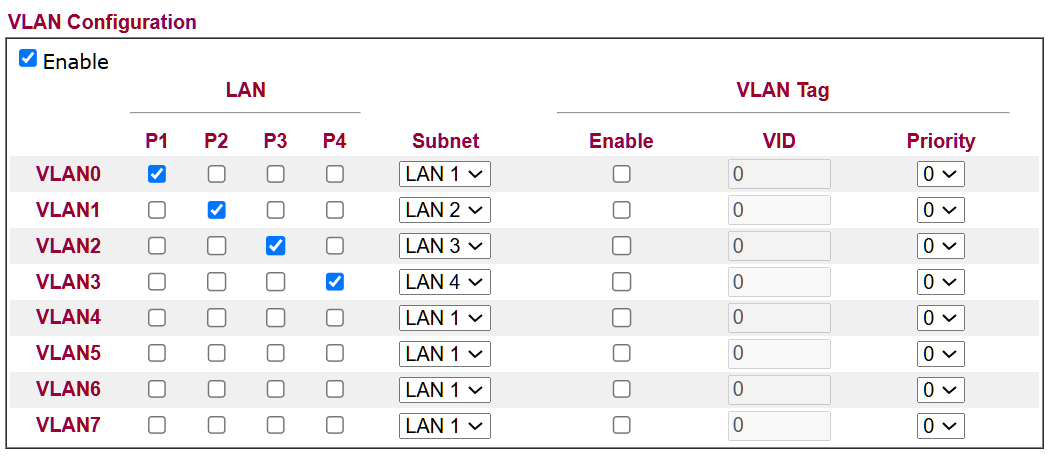
Task: Open the Subnet dropdown for VLAN0
Action: click(445, 174)
